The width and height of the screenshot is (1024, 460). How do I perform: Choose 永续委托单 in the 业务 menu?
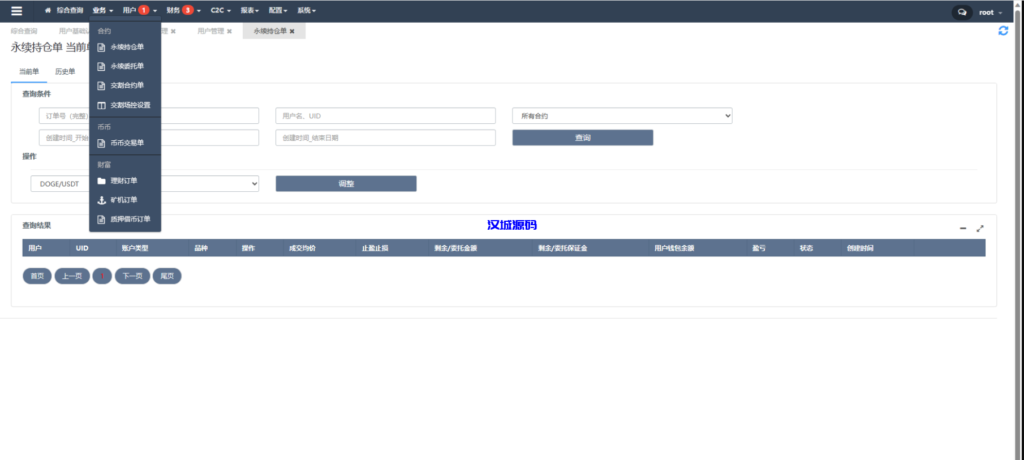click(x=126, y=66)
